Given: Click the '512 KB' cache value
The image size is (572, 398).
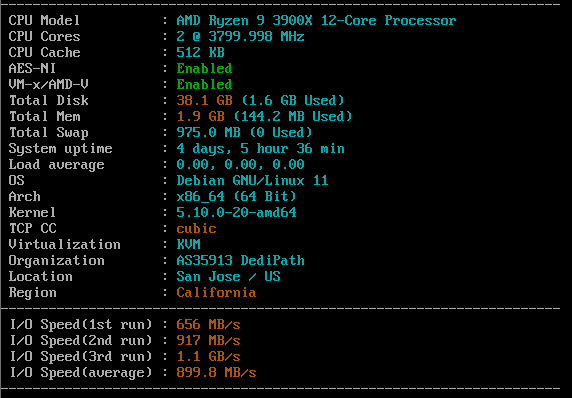Looking at the screenshot, I should coord(200,52).
